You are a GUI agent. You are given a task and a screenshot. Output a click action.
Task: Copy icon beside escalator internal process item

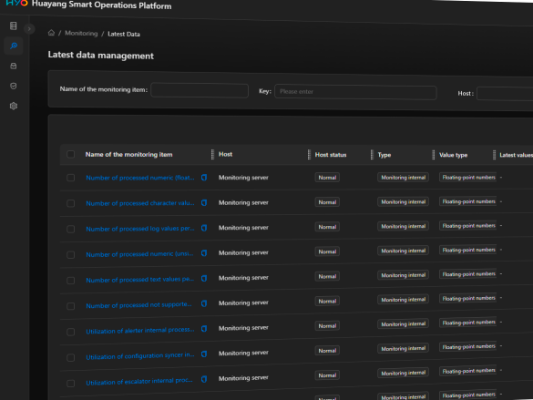(204, 379)
